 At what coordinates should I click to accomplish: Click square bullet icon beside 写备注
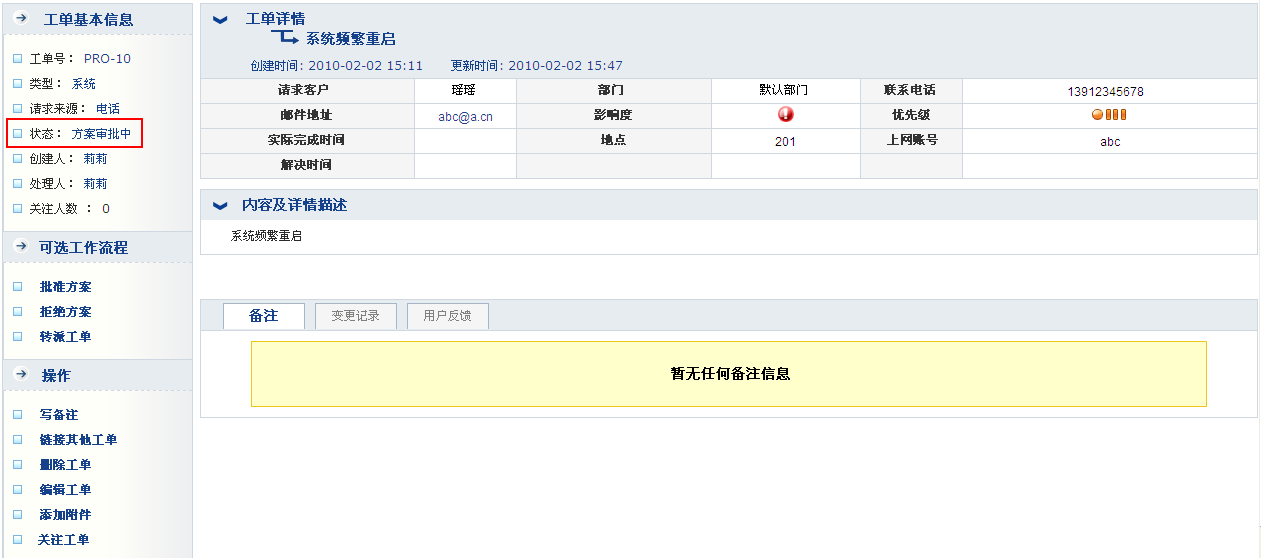(x=18, y=415)
